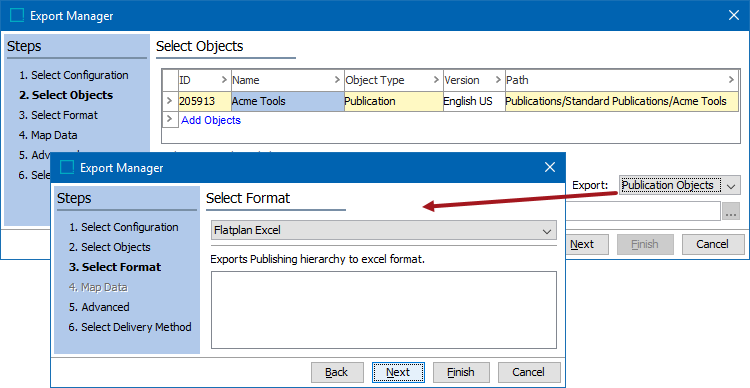
Task: Click the back Export Manager title bar icon
Action: coord(17,15)
